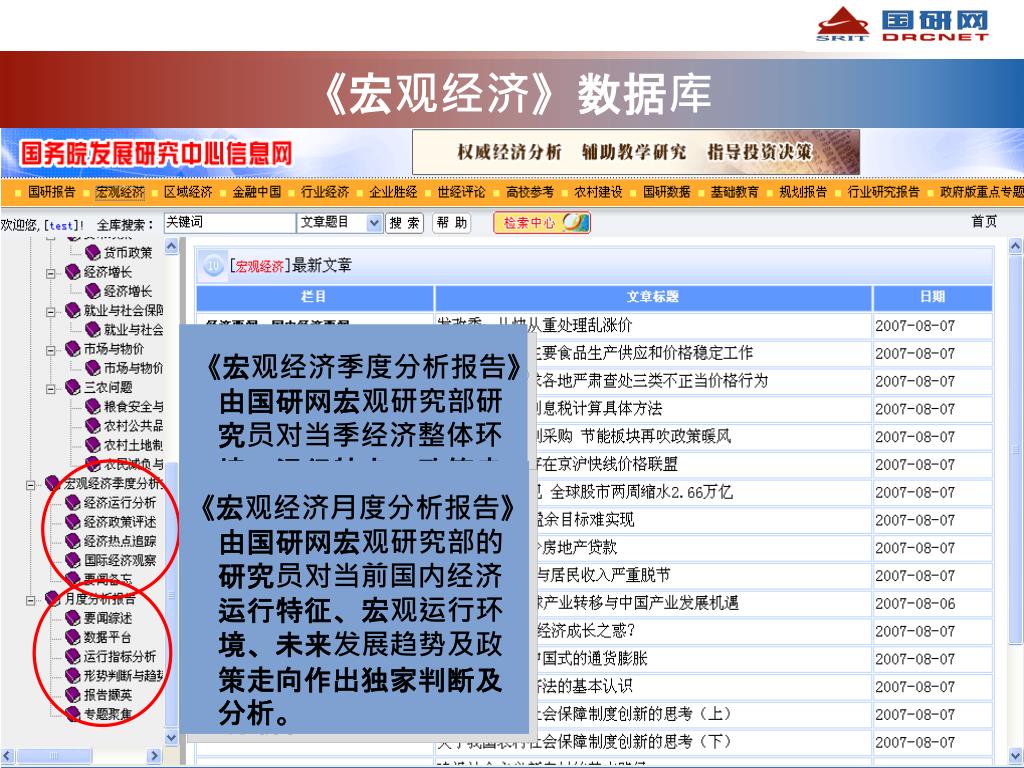
Task: Open 宏观经济 in the navigation bar
Action: click(x=120, y=192)
